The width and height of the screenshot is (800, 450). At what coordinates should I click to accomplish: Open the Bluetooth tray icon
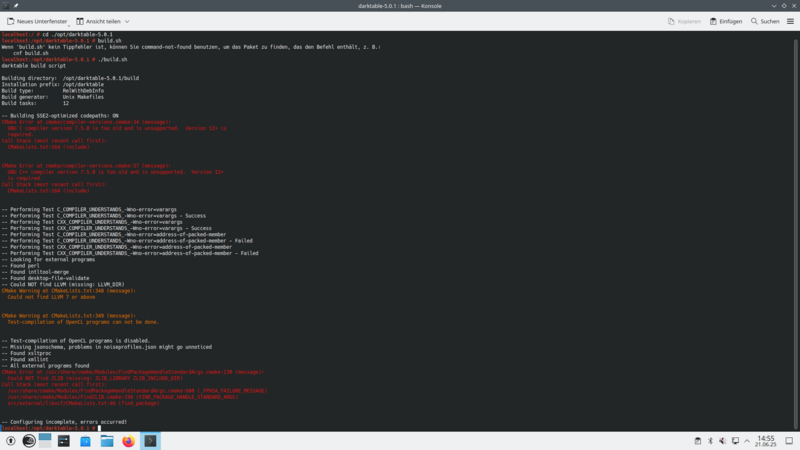click(710, 441)
